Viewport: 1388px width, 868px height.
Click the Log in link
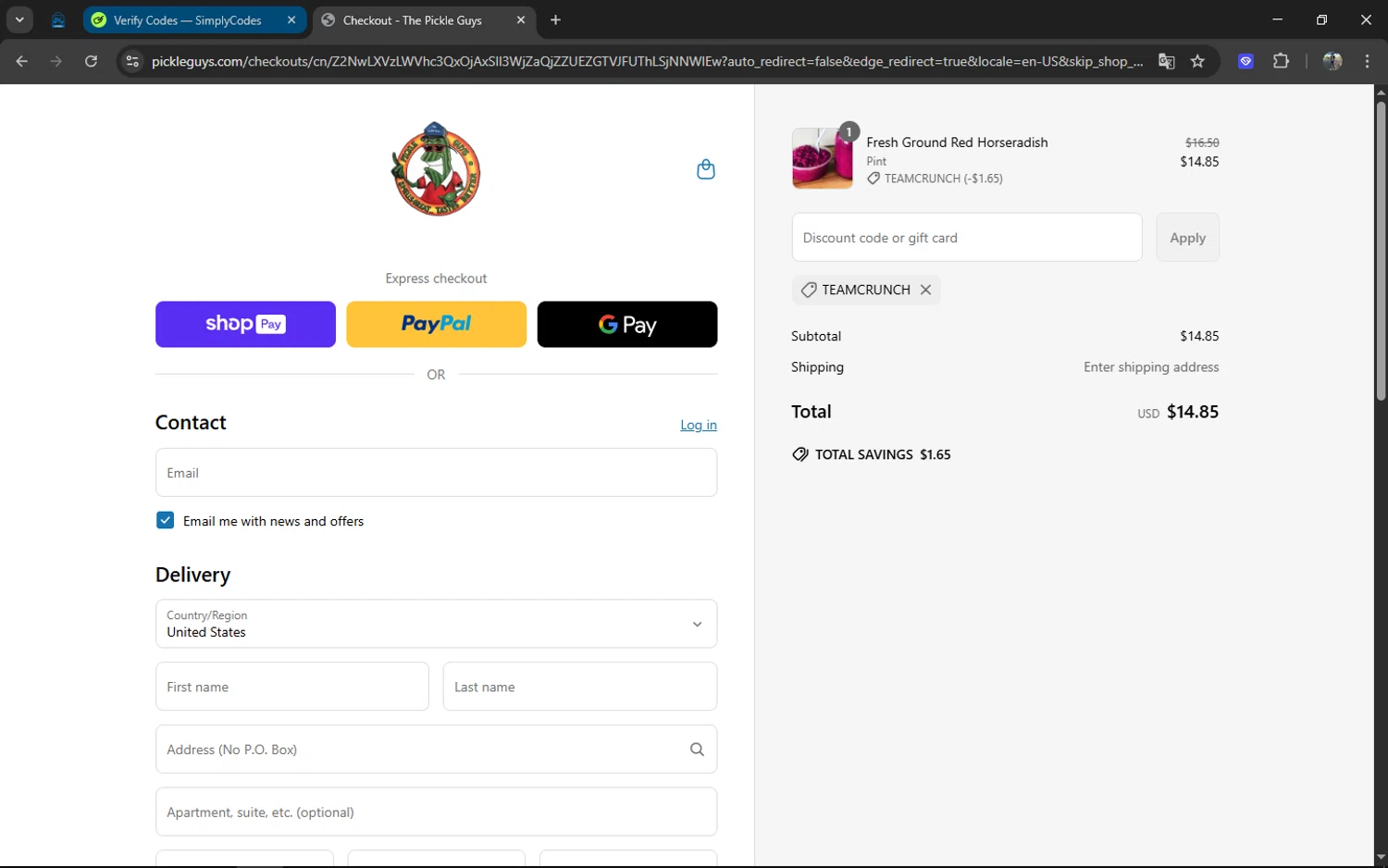(699, 425)
